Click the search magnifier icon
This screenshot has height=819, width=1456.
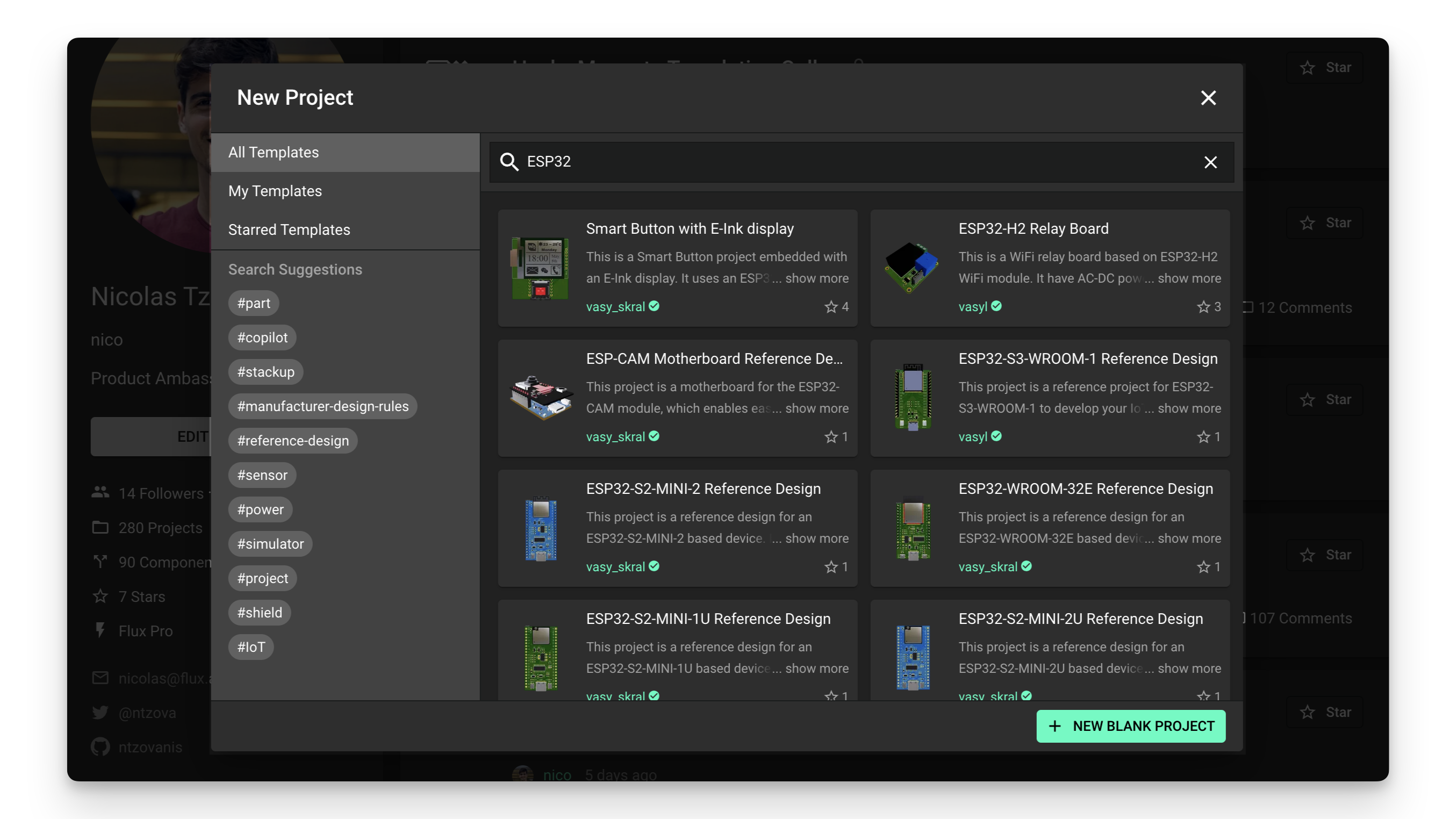point(508,162)
